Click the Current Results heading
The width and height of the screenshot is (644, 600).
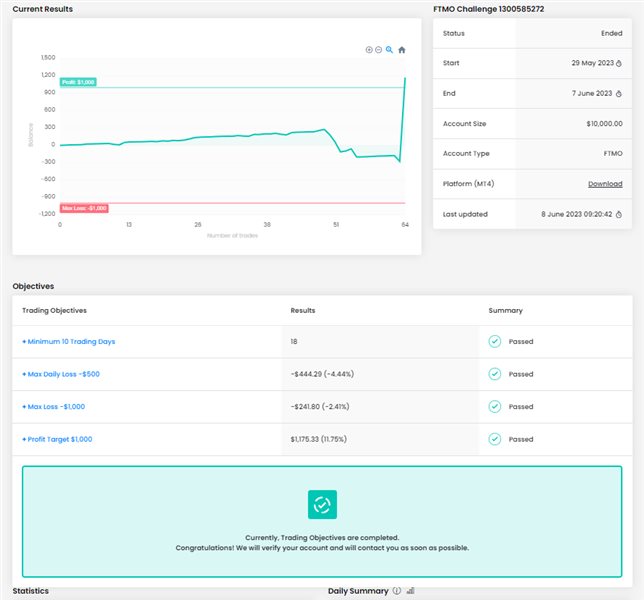tap(42, 9)
